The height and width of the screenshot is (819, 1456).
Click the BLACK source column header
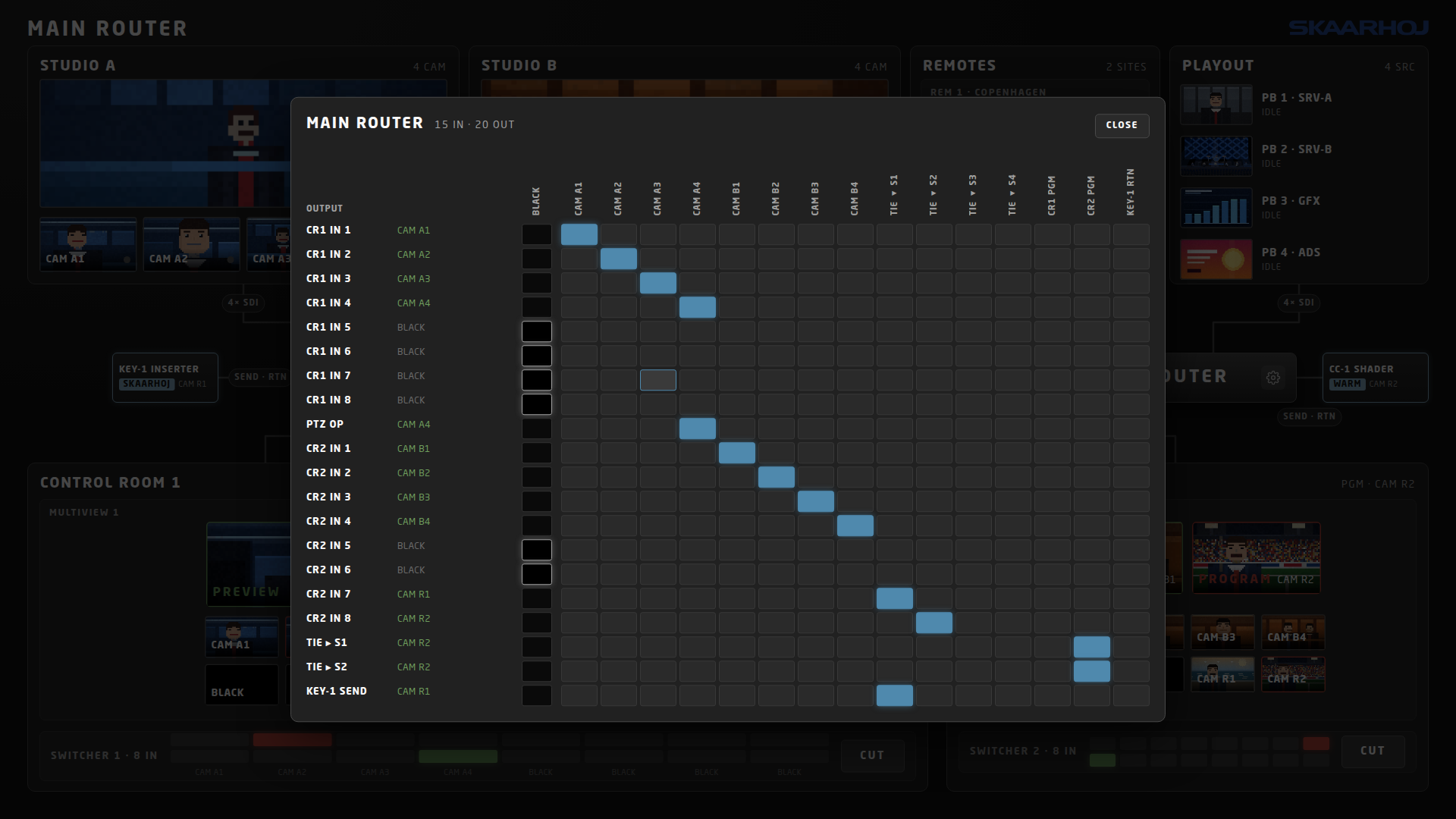(536, 201)
